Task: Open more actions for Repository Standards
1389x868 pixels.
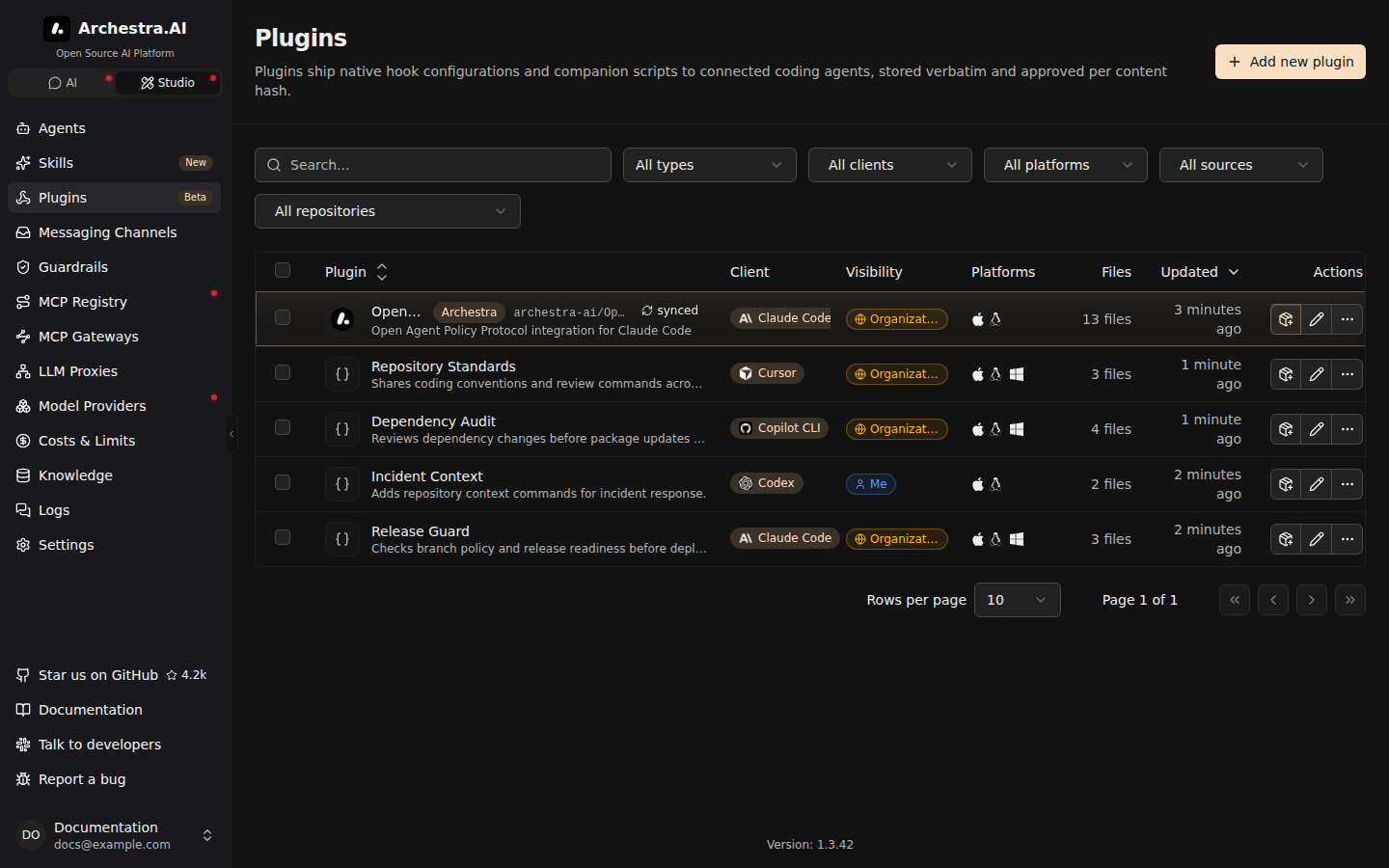Action: [x=1348, y=374]
